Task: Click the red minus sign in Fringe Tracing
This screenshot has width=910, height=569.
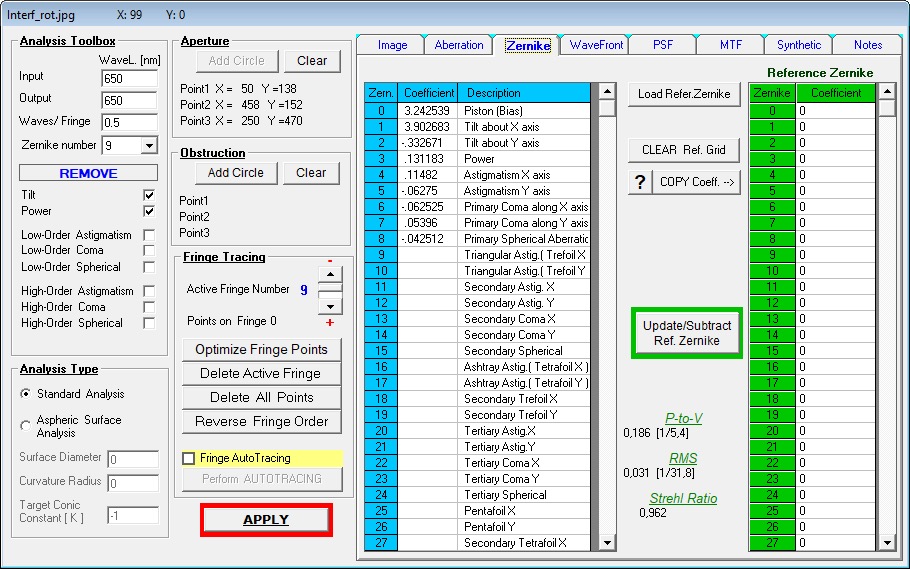Action: tap(330, 260)
